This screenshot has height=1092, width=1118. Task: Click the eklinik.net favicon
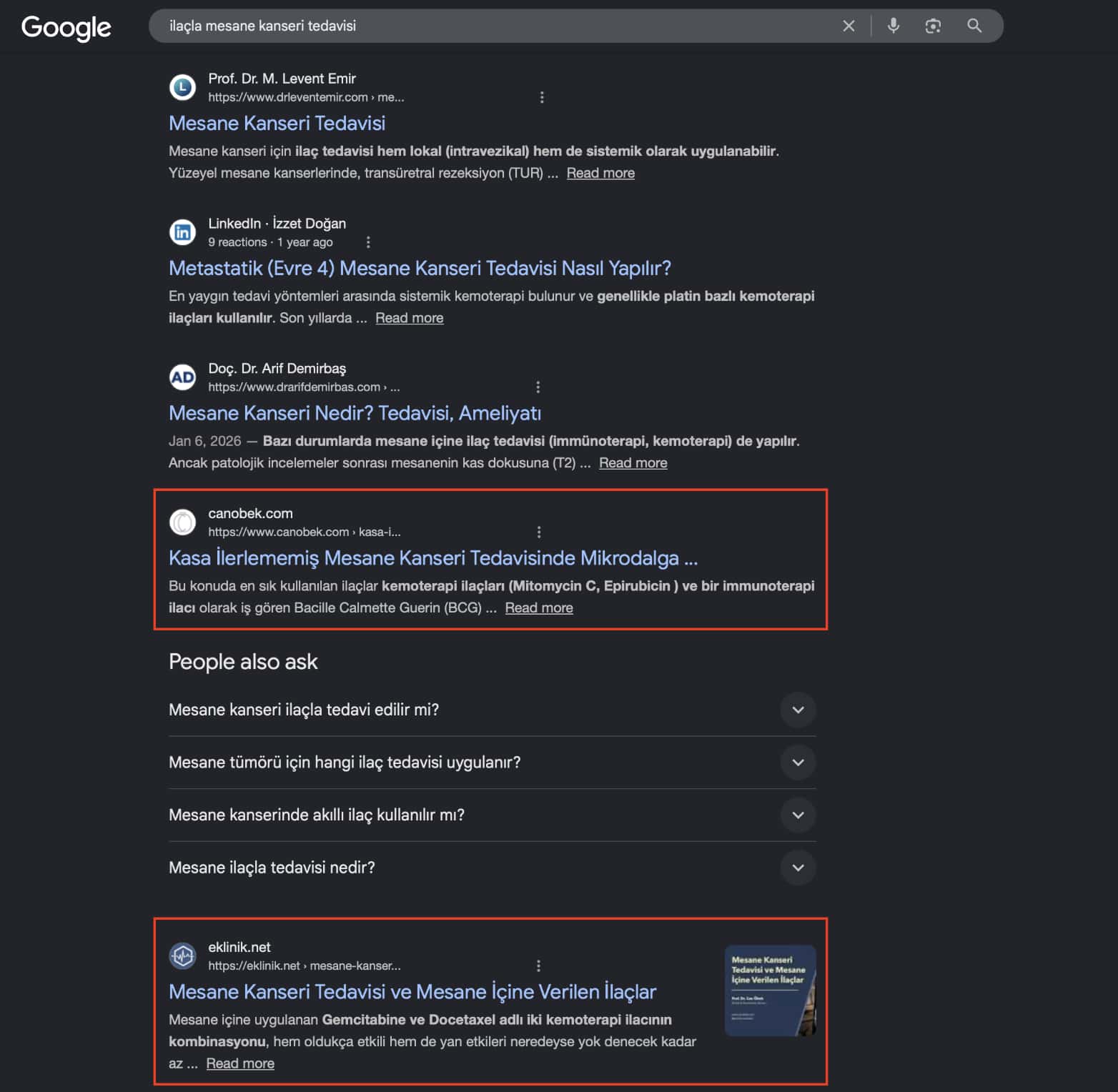(182, 955)
